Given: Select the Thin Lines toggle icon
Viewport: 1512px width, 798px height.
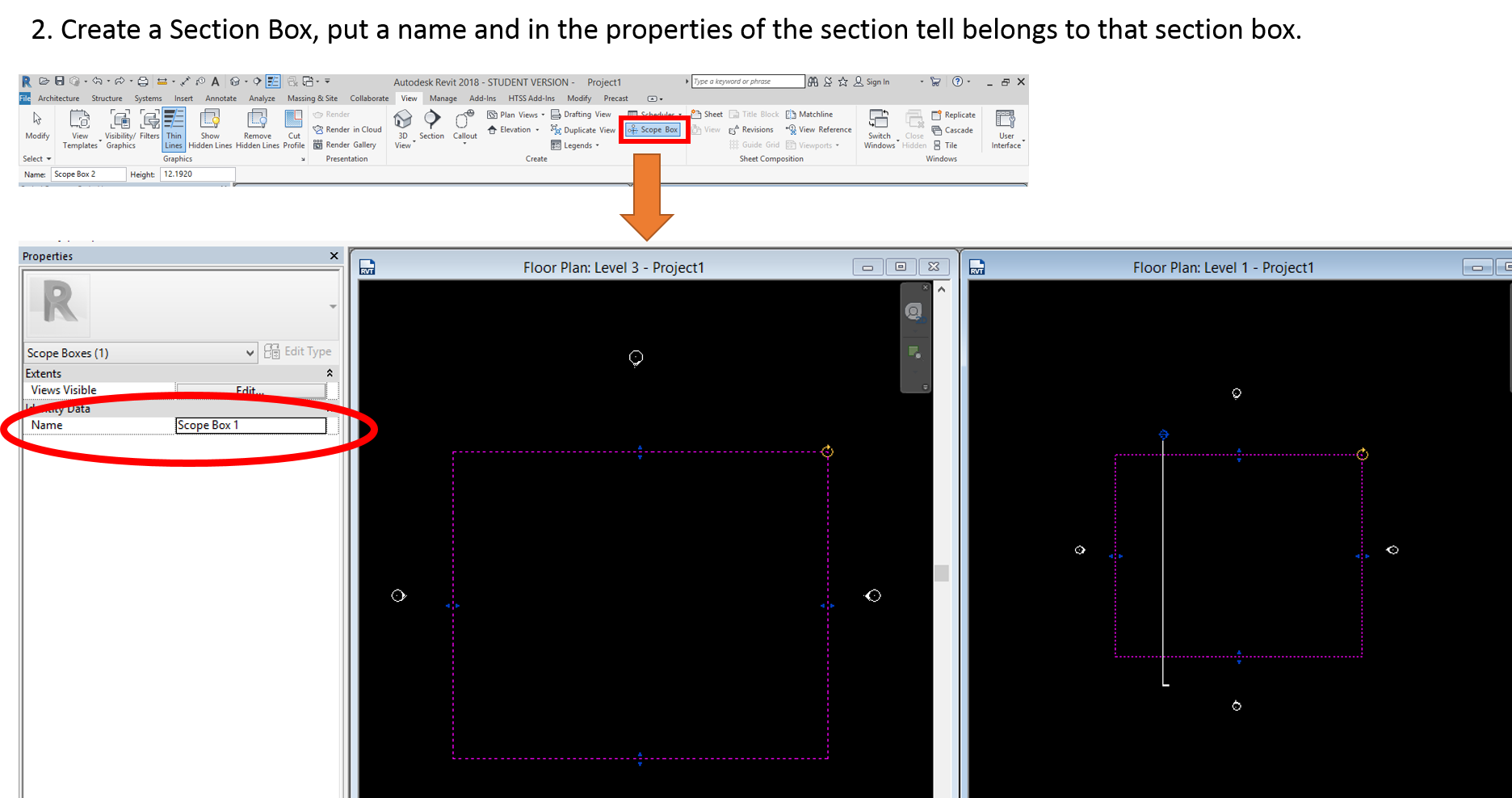Looking at the screenshot, I should pos(173,128).
